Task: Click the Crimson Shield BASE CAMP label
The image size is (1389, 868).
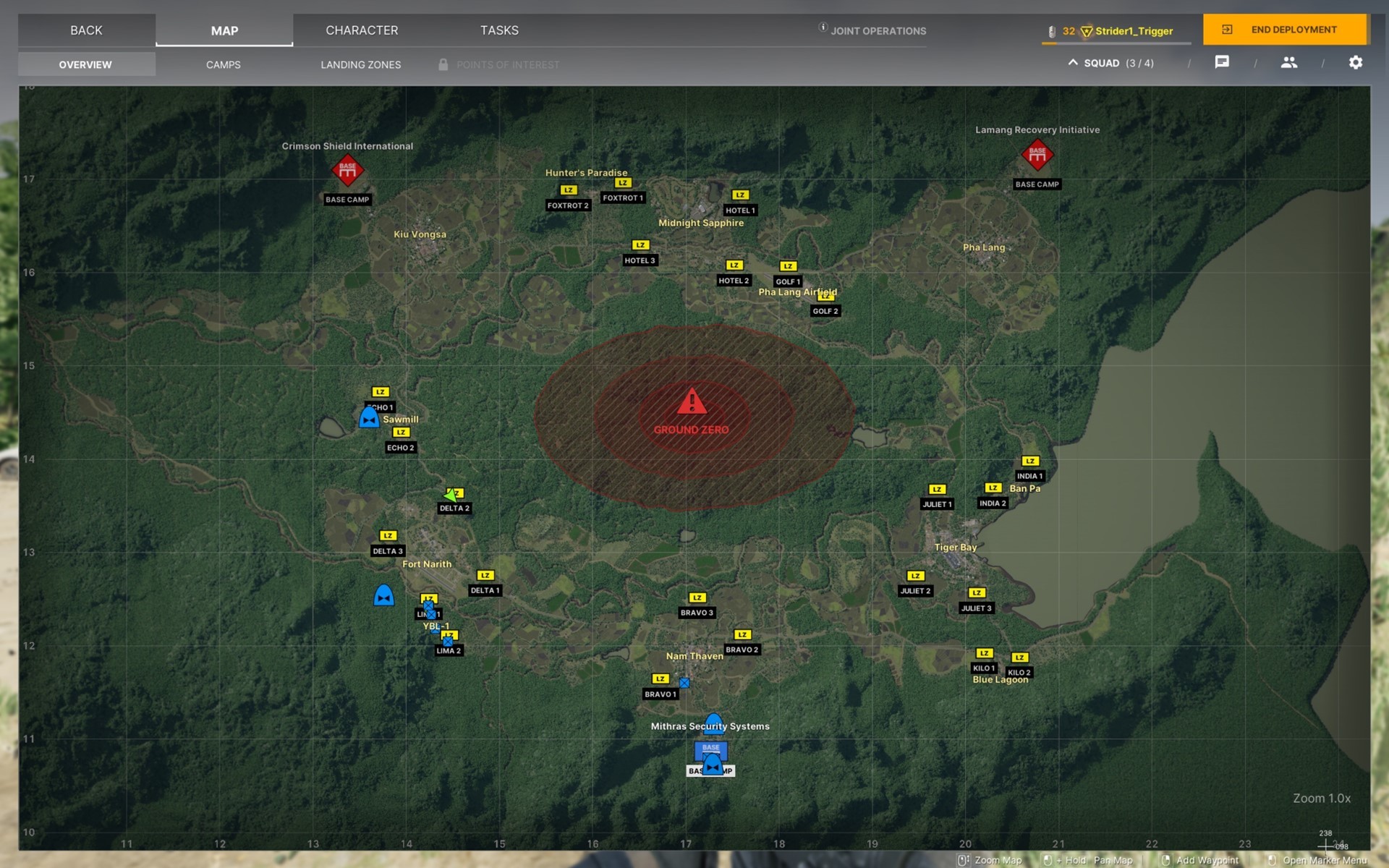Action: coord(347,200)
